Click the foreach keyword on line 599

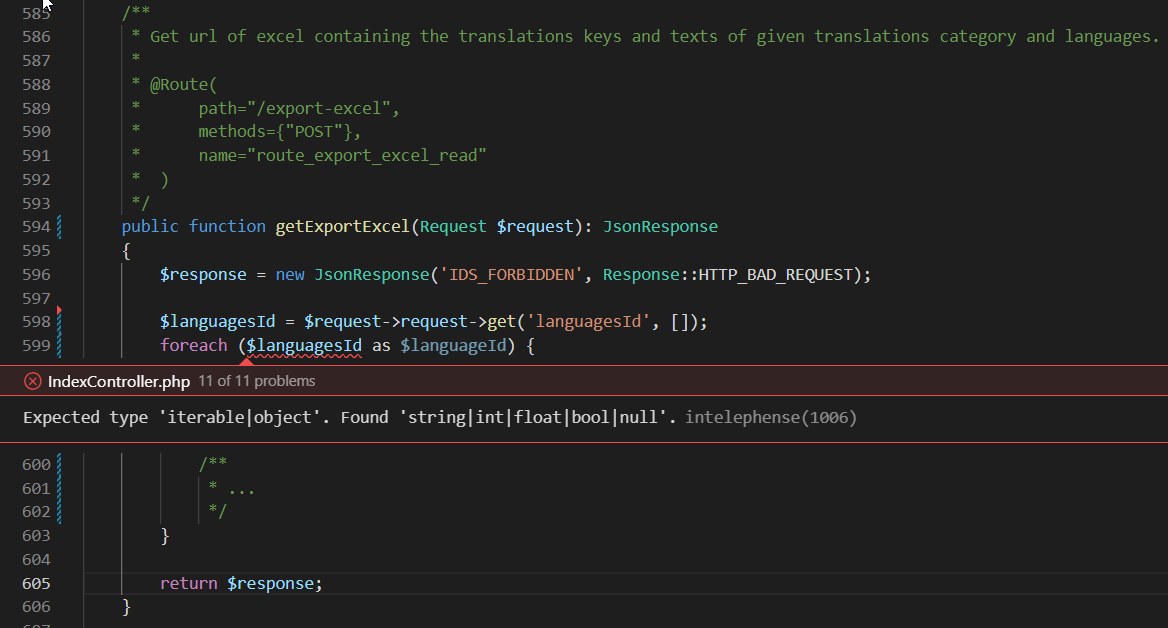coord(194,346)
